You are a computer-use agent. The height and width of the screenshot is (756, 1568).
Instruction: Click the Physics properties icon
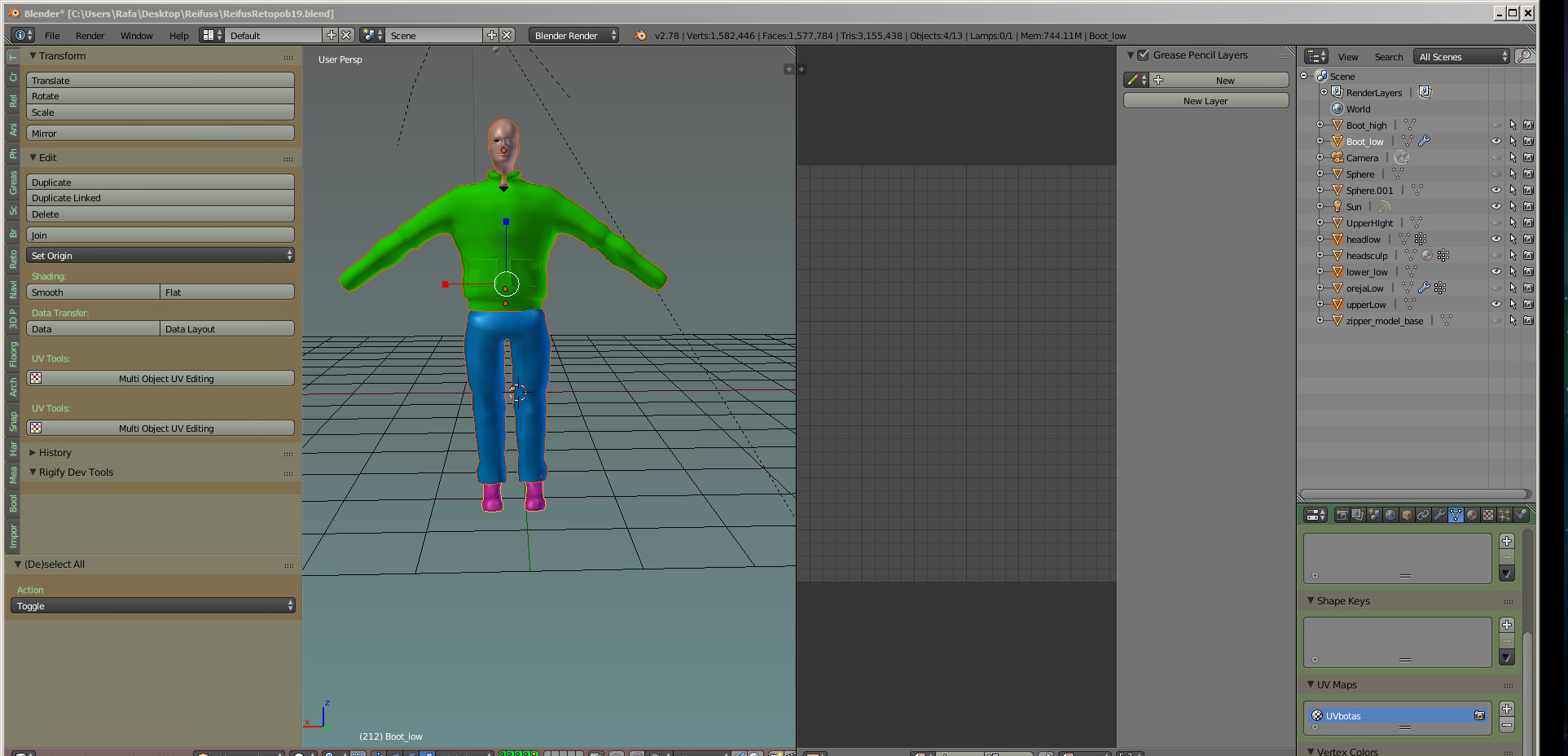(1521, 515)
